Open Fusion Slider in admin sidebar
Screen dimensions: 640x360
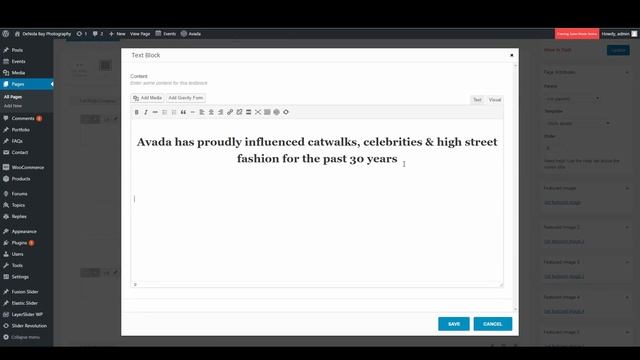pos(27,292)
